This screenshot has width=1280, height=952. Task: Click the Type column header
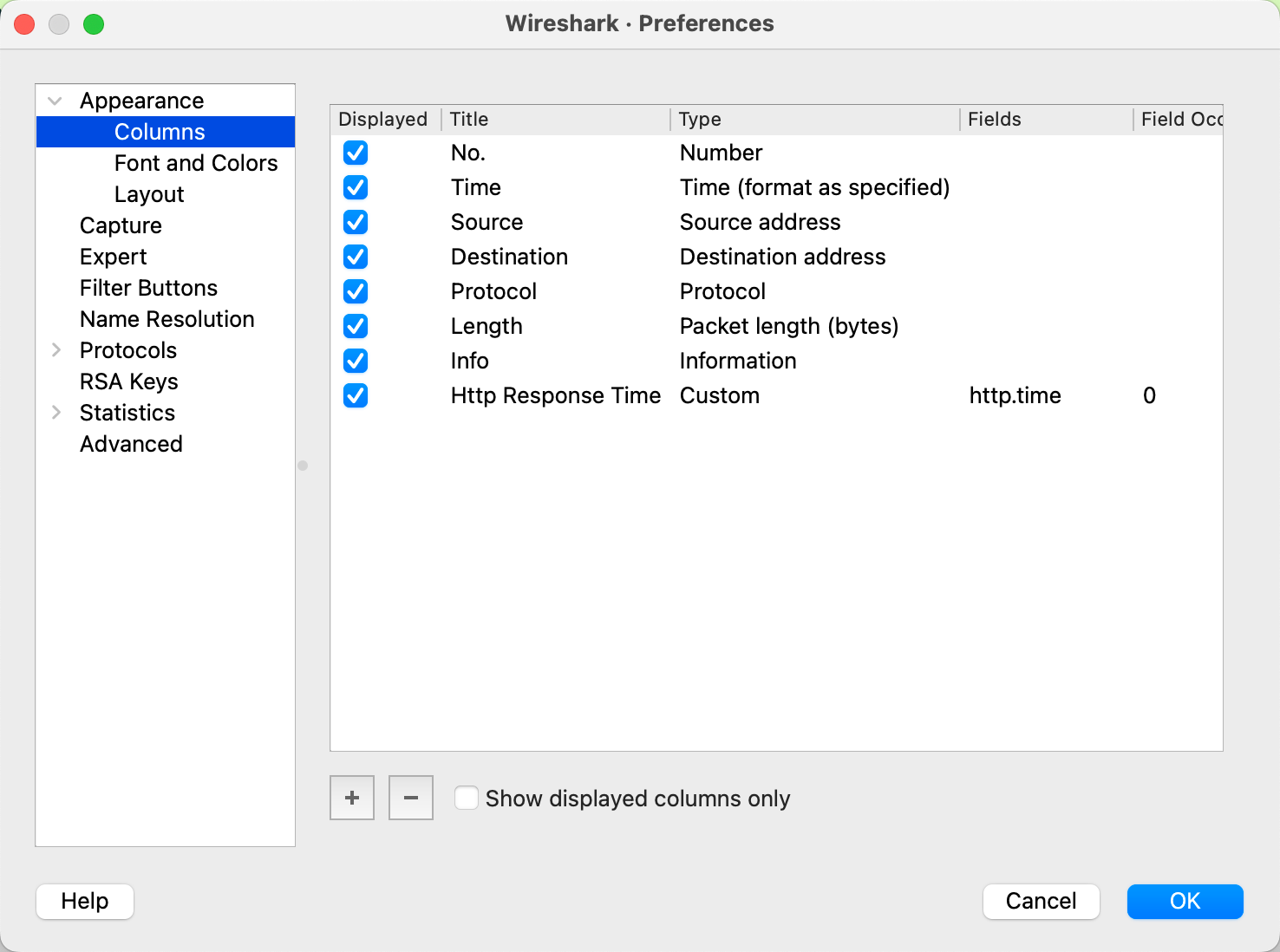coord(815,119)
